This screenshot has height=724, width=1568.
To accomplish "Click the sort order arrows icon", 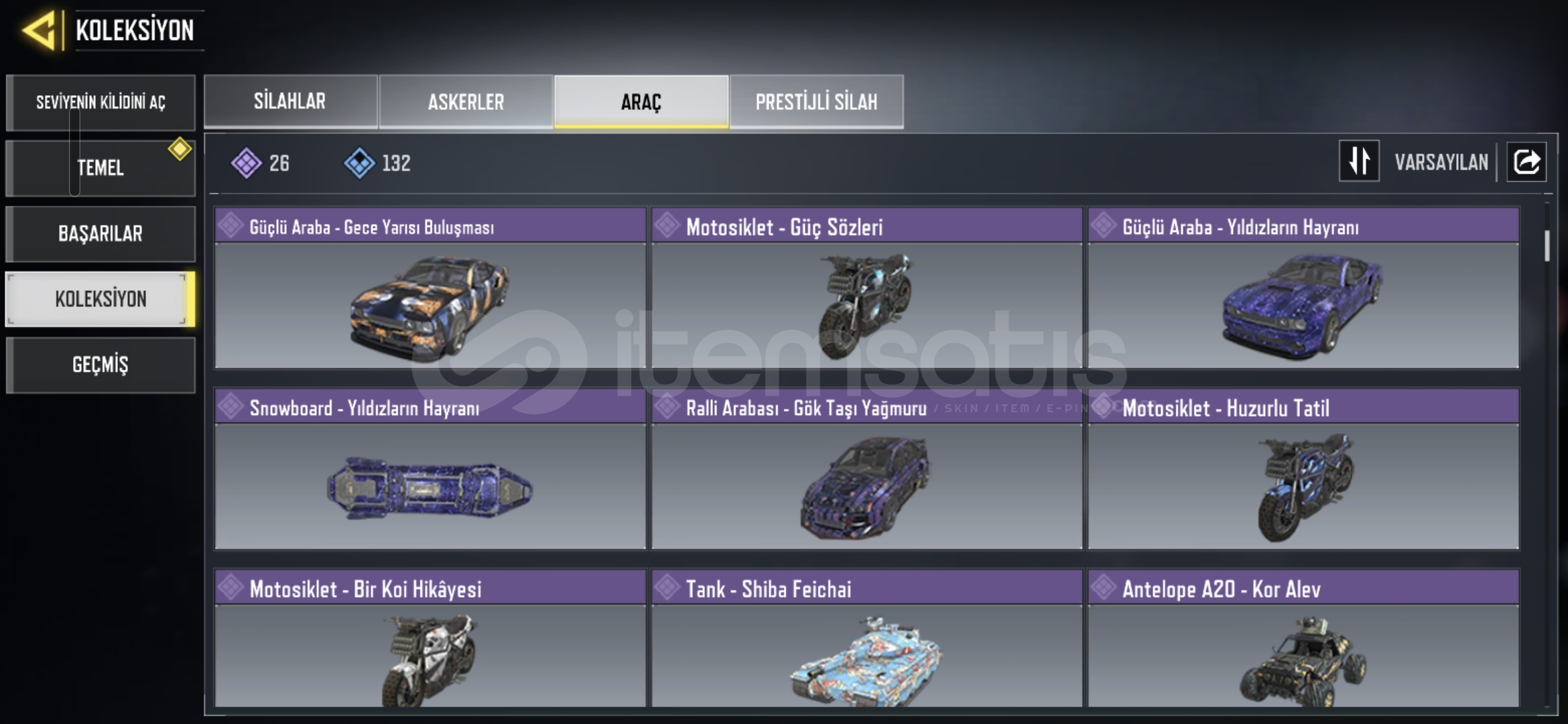I will pyautogui.click(x=1359, y=161).
